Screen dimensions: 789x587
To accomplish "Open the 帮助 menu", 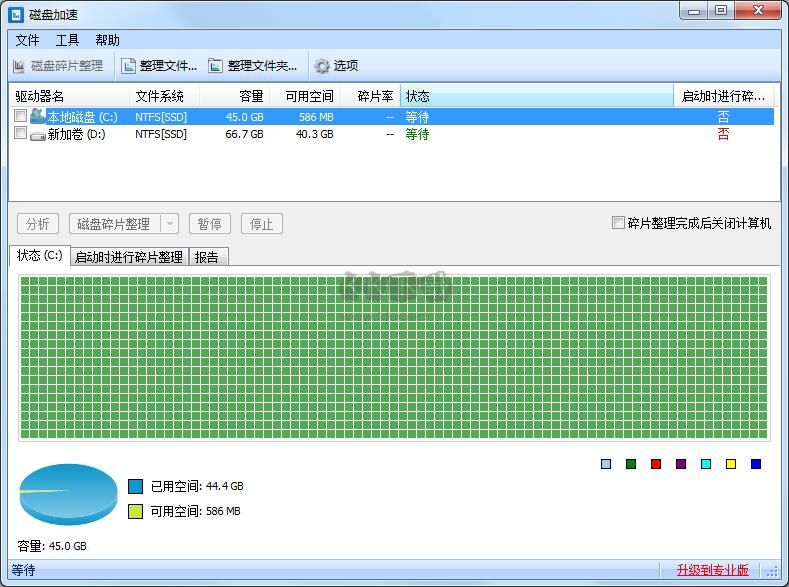I will click(x=107, y=40).
